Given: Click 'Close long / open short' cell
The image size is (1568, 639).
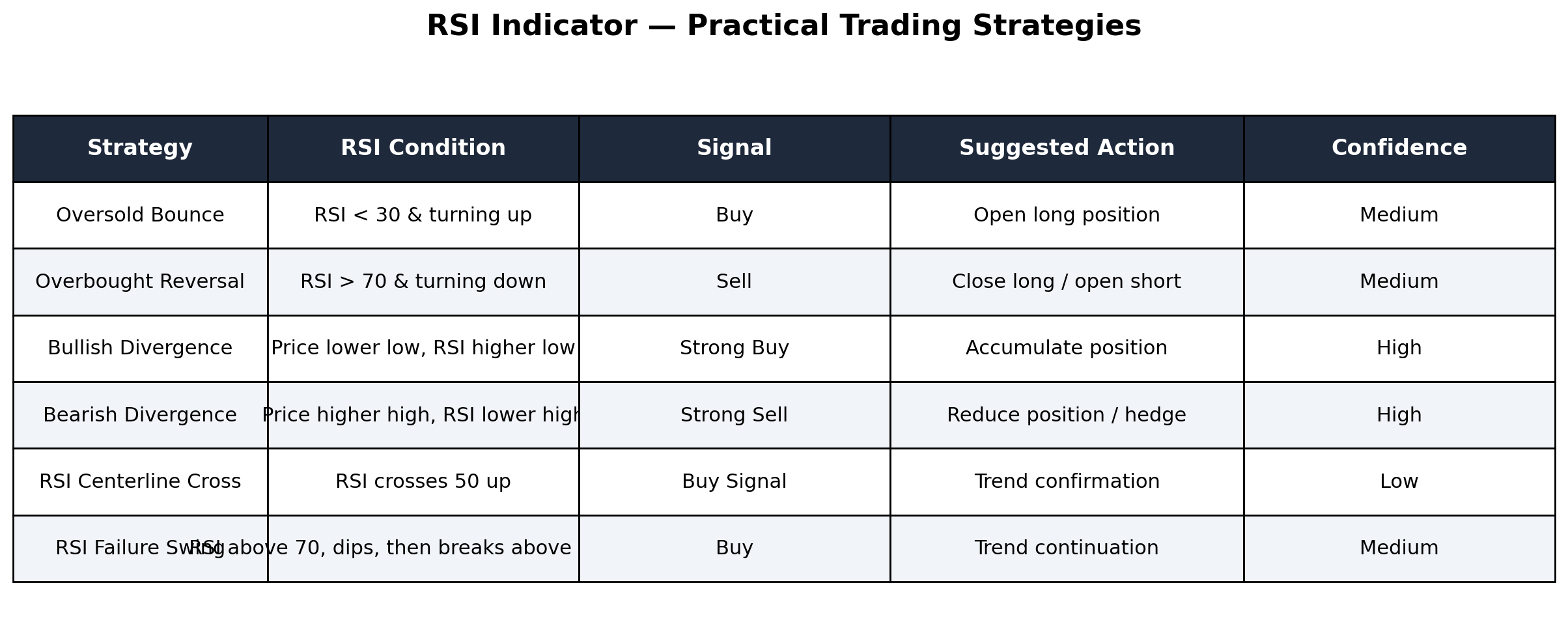Looking at the screenshot, I should point(1067,281).
